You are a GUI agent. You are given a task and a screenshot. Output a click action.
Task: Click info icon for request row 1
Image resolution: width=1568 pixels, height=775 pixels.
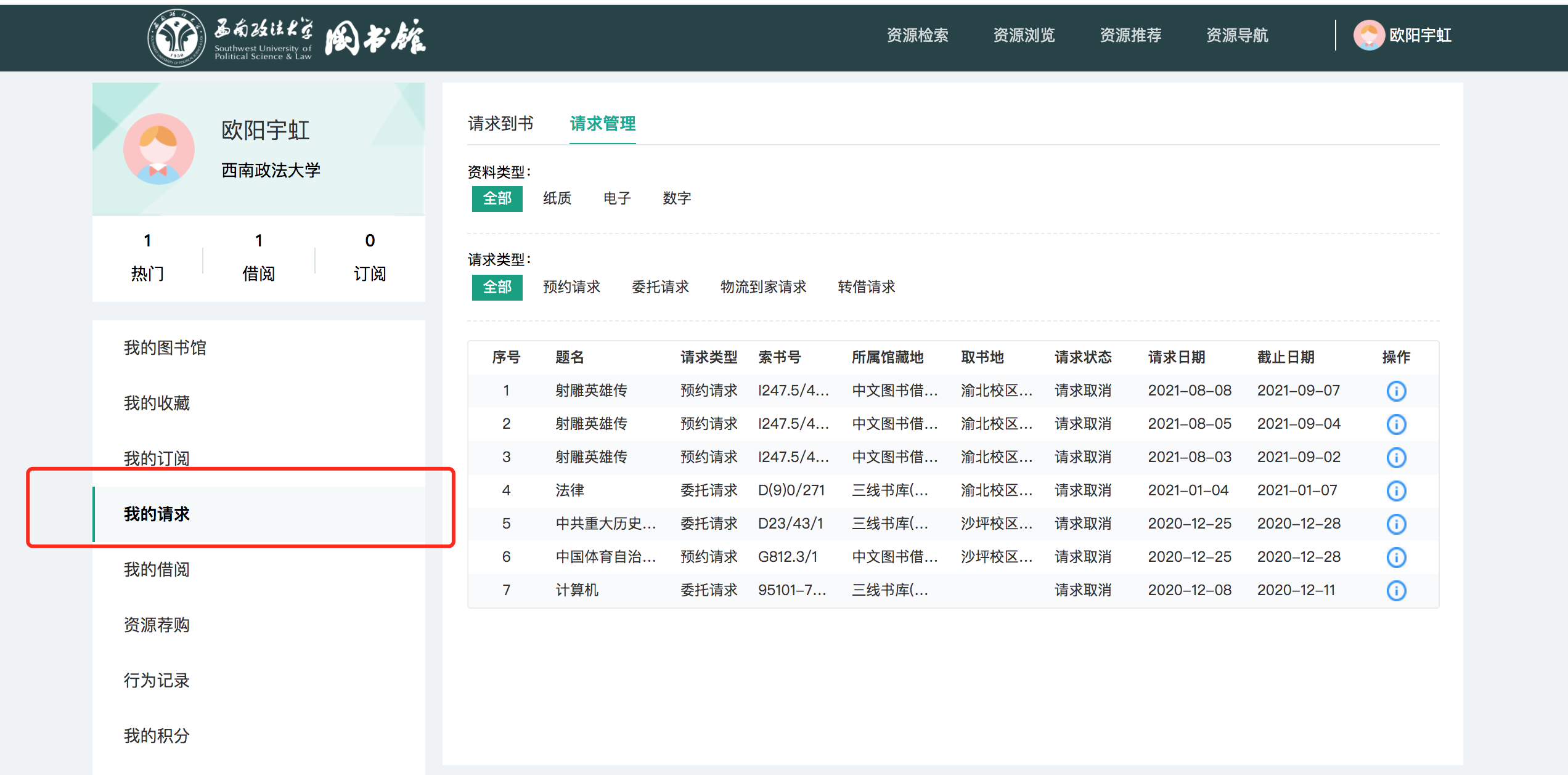tap(1396, 391)
